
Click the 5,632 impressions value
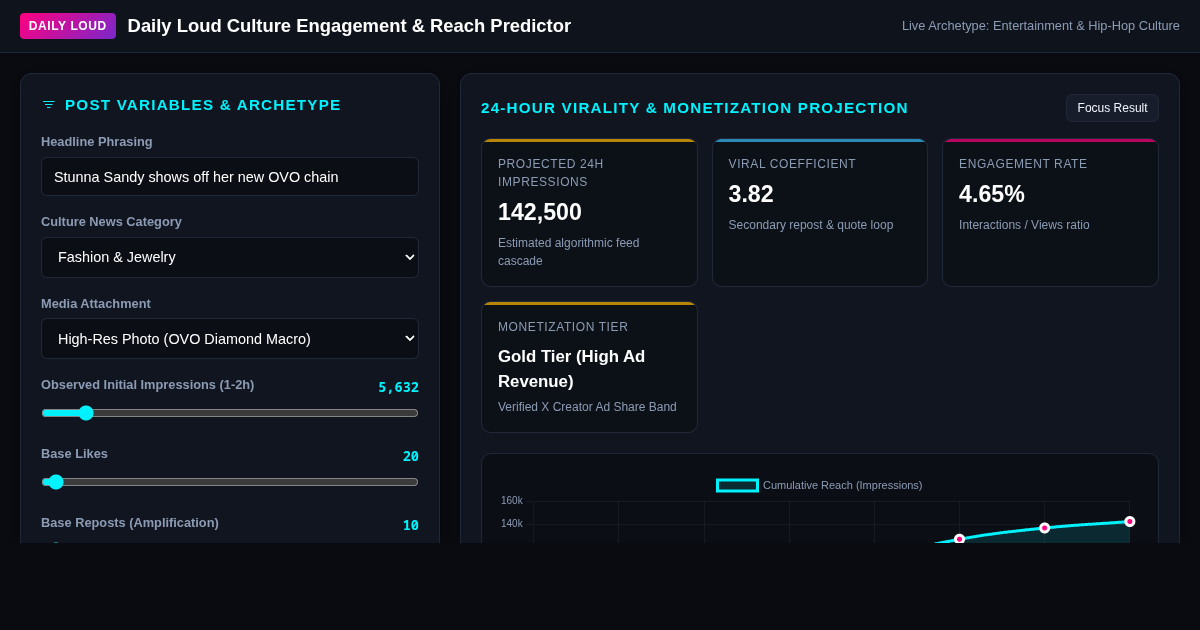tap(398, 387)
